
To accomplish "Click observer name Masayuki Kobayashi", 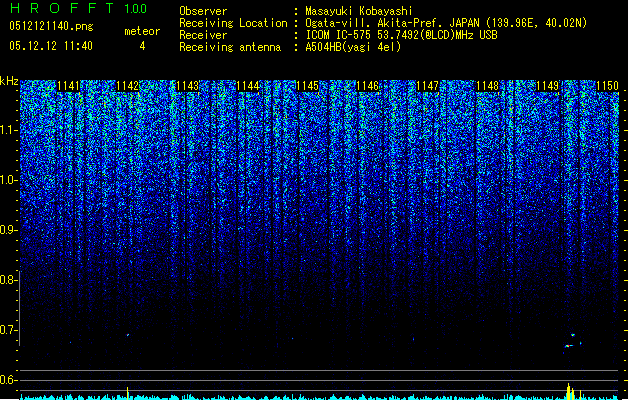I will pos(359,11).
